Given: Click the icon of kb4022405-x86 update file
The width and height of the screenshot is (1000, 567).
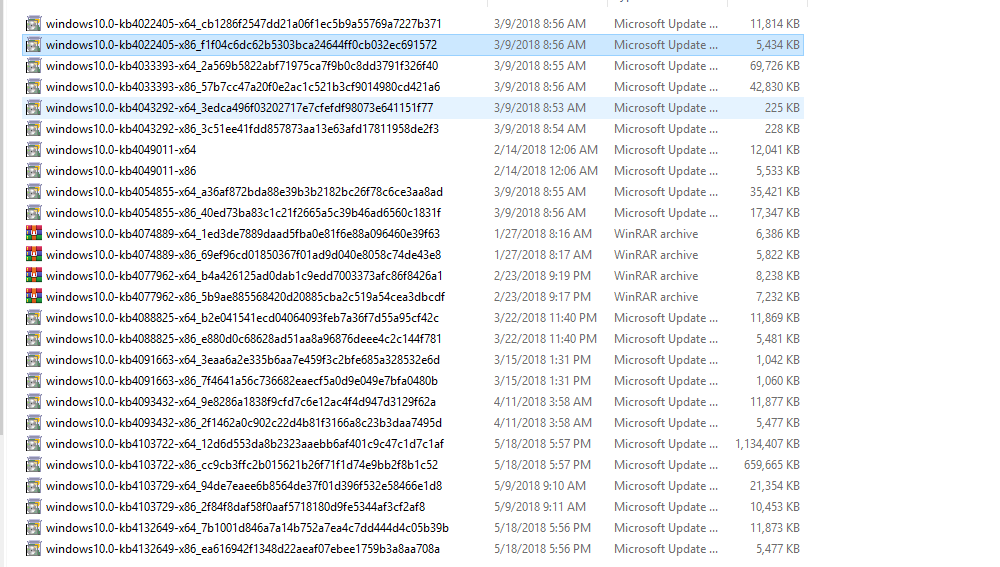Looking at the screenshot, I should (x=34, y=45).
